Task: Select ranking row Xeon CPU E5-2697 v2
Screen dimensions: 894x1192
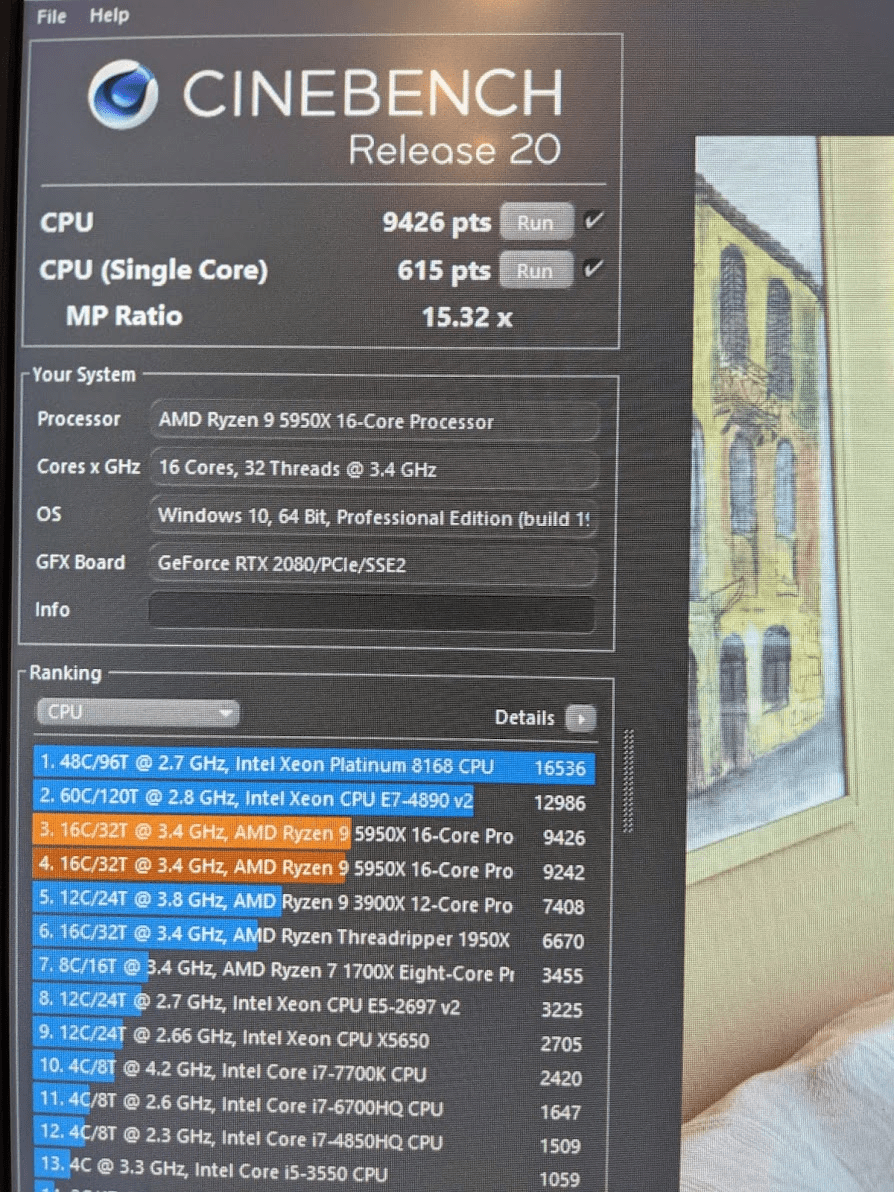Action: tap(314, 1005)
